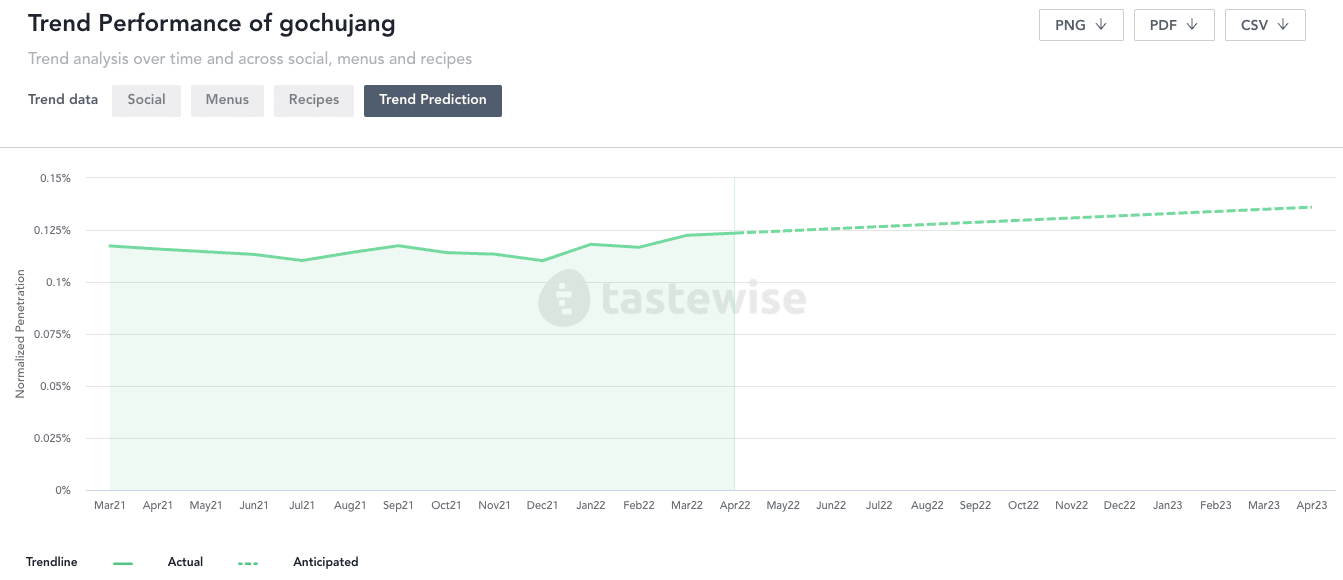Click the tastewise watermark text
The height and width of the screenshot is (580, 1343).
[x=703, y=299]
